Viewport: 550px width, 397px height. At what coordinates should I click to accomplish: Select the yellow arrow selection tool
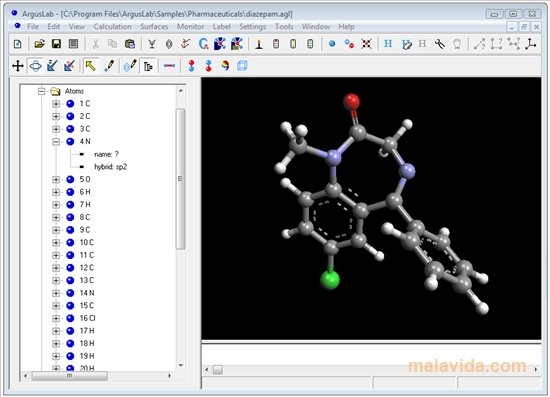coord(91,66)
